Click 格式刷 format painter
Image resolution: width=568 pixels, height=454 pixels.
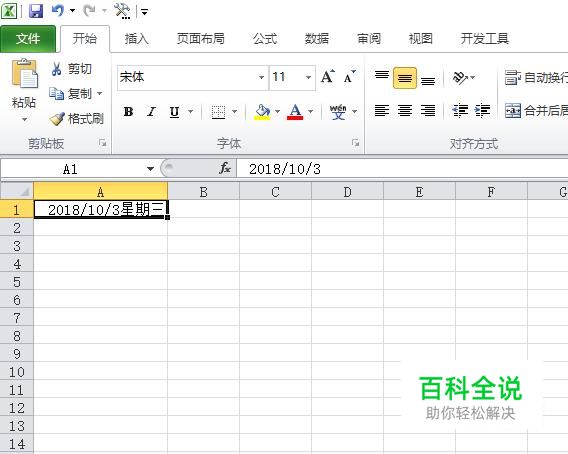pyautogui.click(x=77, y=118)
